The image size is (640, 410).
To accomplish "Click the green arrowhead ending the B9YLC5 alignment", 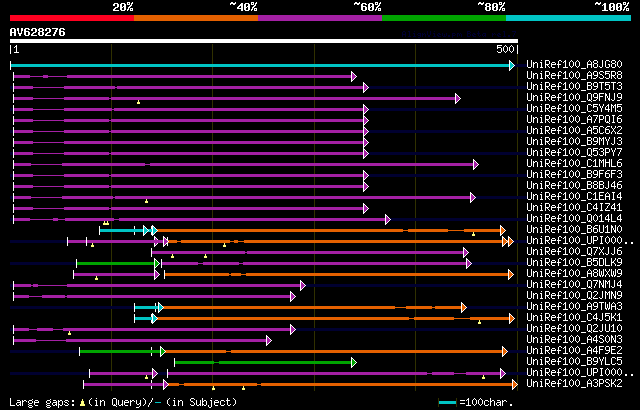I will (354, 363).
